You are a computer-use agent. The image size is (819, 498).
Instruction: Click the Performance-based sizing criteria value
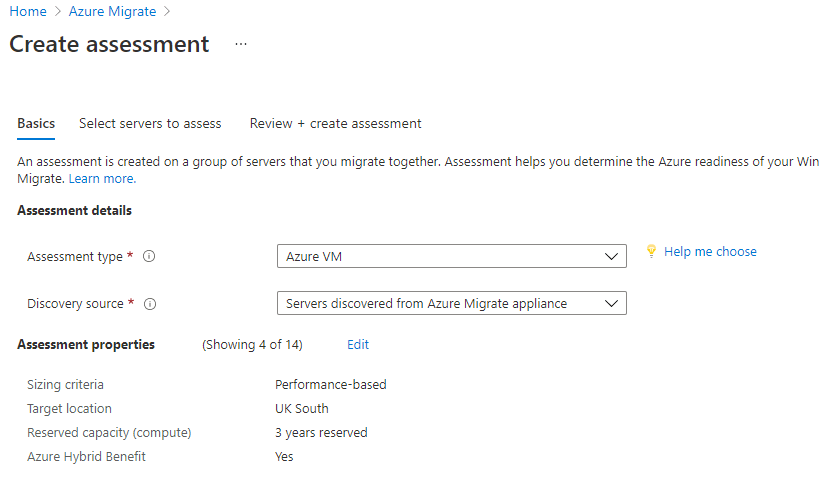click(331, 385)
